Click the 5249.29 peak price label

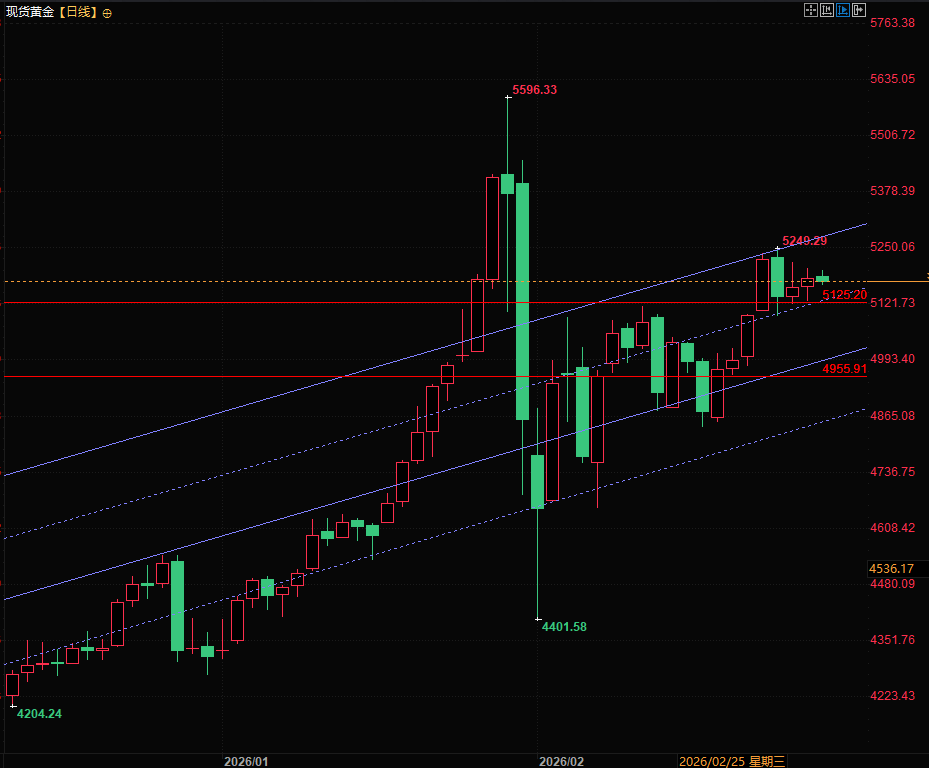click(805, 241)
